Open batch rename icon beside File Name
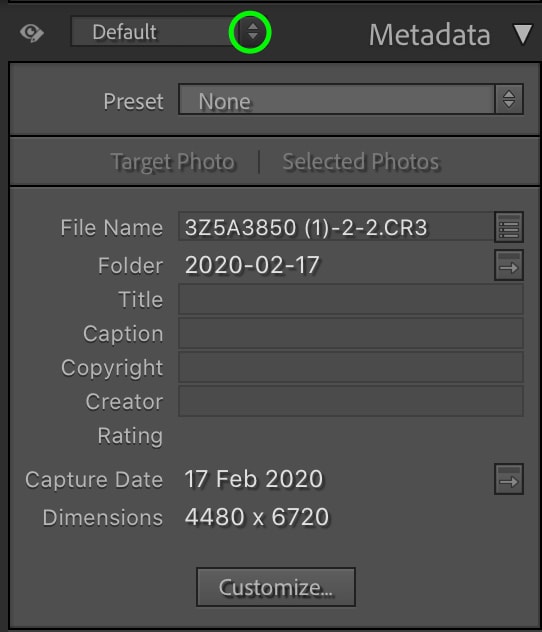Image resolution: width=542 pixels, height=632 pixels. point(509,227)
